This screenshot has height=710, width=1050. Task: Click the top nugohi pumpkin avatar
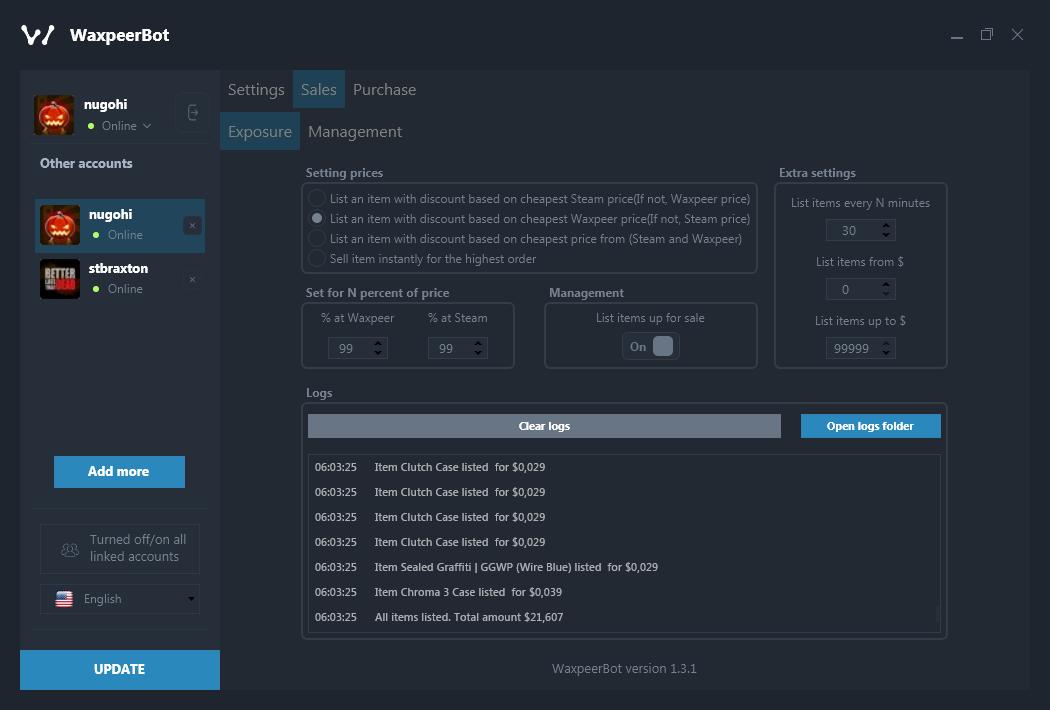pyautogui.click(x=54, y=115)
